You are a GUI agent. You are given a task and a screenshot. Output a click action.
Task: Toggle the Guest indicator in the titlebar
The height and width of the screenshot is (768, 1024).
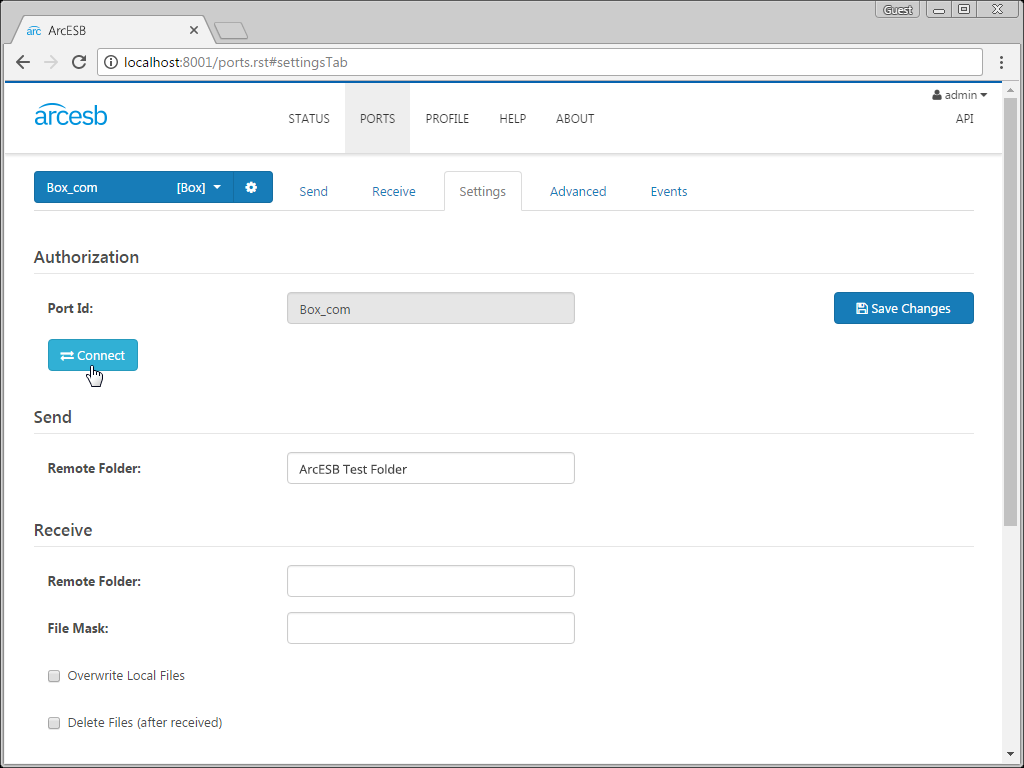(x=897, y=9)
